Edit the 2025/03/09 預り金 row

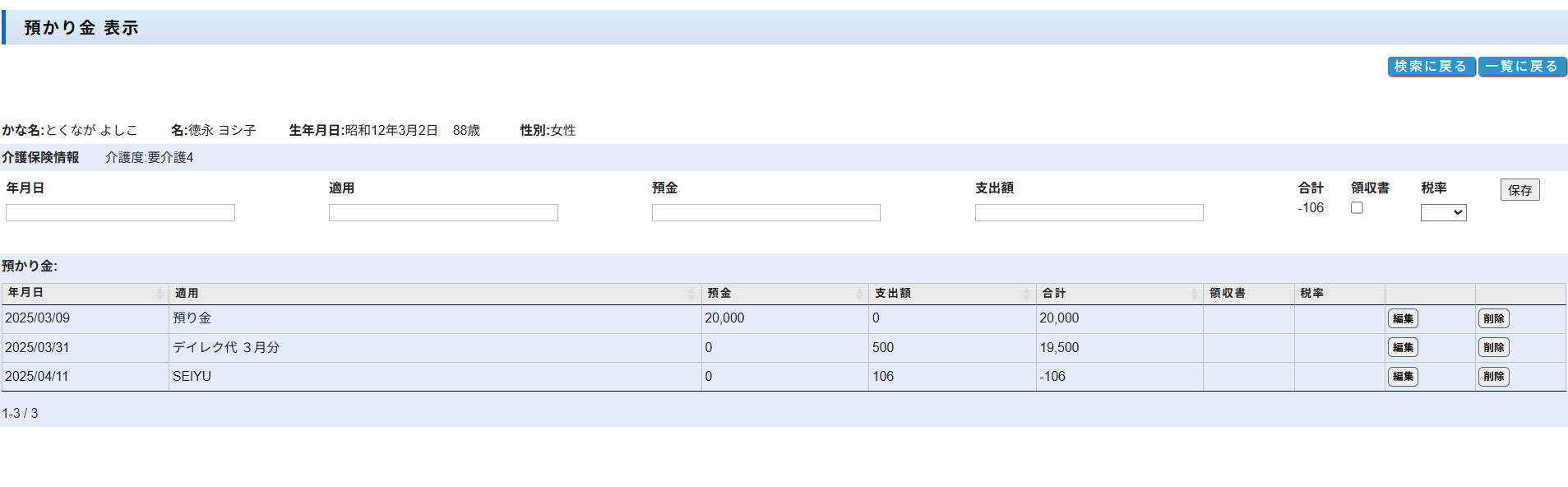click(x=1403, y=319)
